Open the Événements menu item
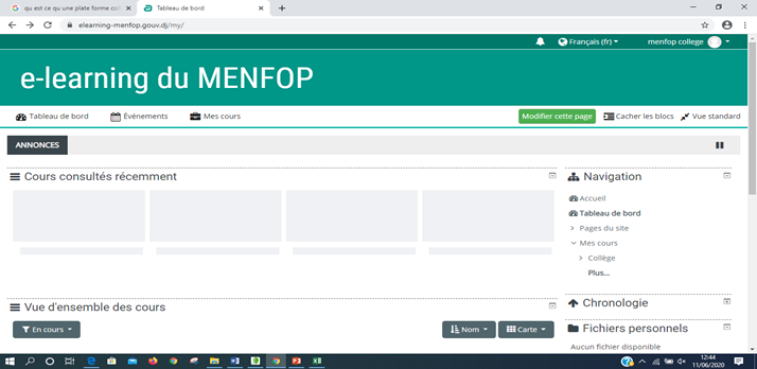The image size is (757, 369). (x=139, y=116)
